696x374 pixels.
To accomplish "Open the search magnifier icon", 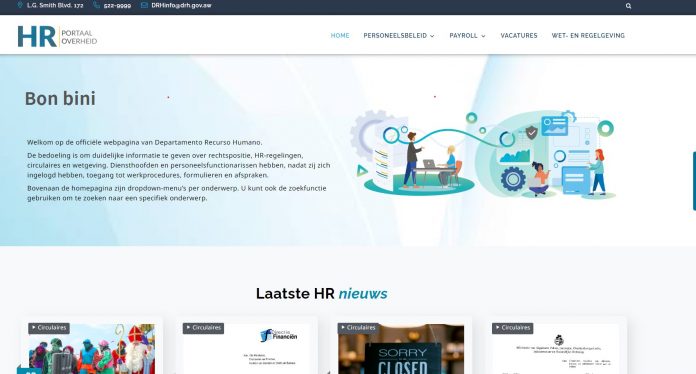I will coord(628,6).
